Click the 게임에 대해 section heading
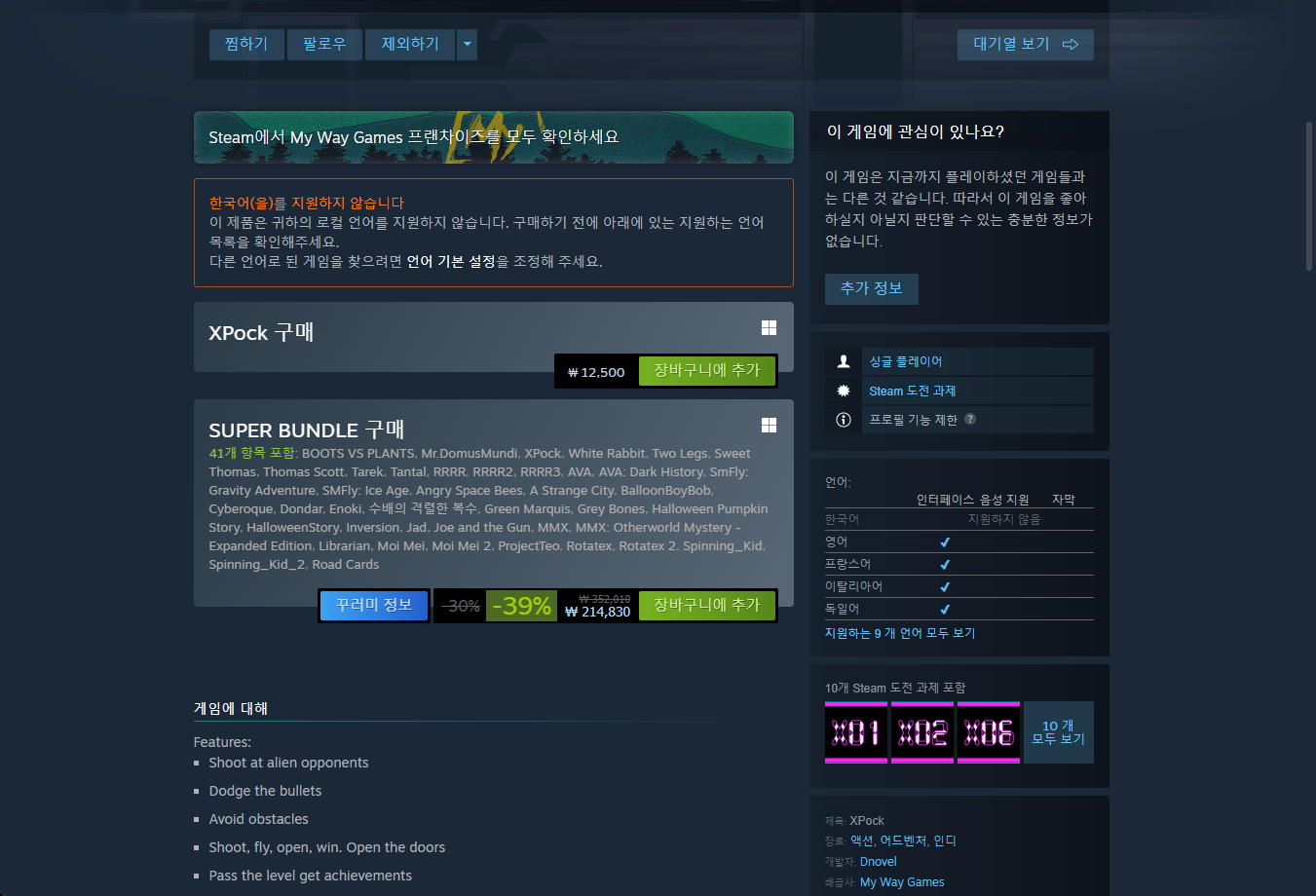The image size is (1316, 896). pyautogui.click(x=231, y=708)
